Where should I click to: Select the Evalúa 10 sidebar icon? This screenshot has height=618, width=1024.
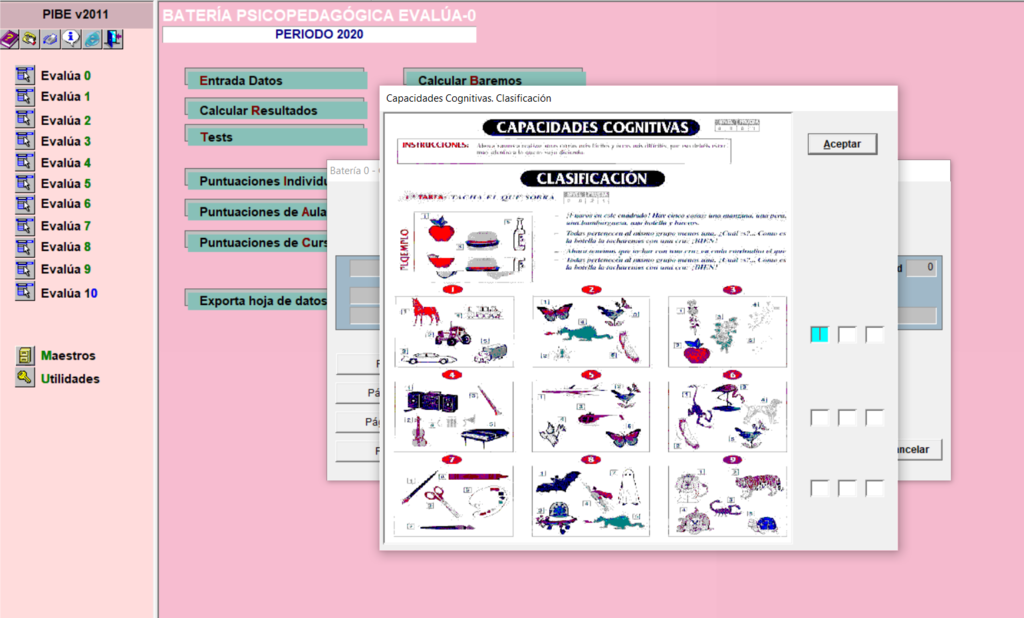pos(25,291)
